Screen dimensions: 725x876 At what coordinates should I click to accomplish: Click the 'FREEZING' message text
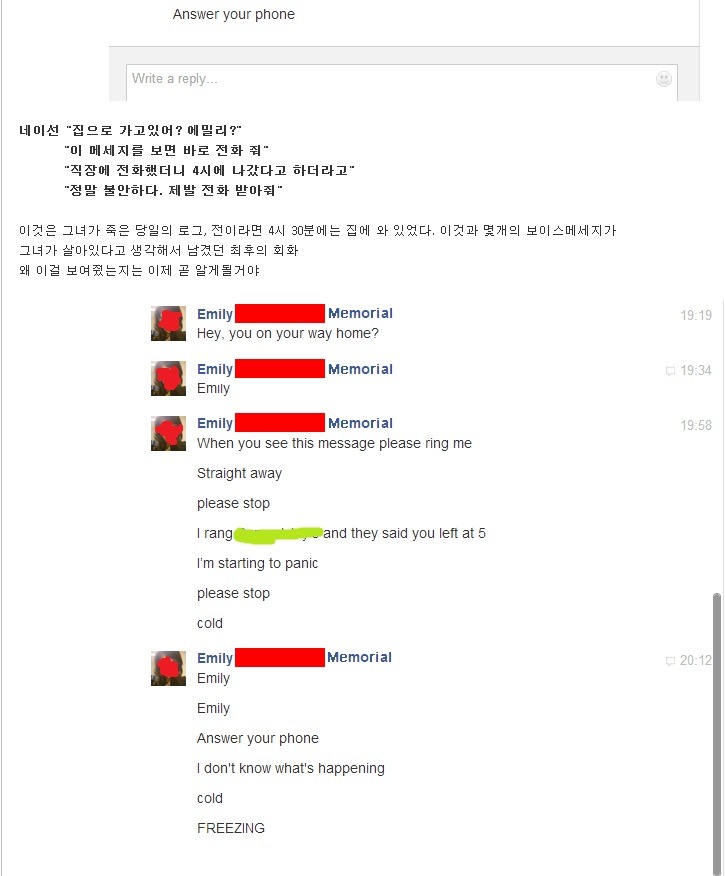point(231,828)
